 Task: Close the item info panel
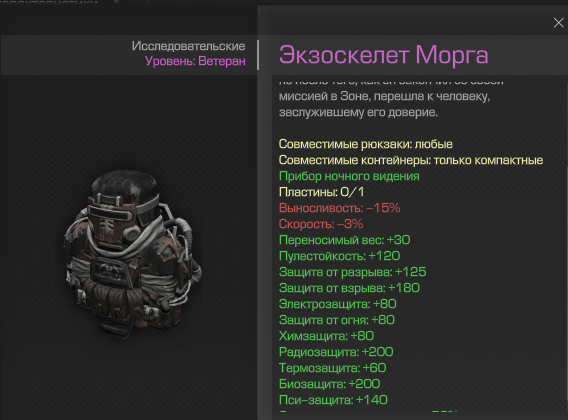[x=558, y=23]
